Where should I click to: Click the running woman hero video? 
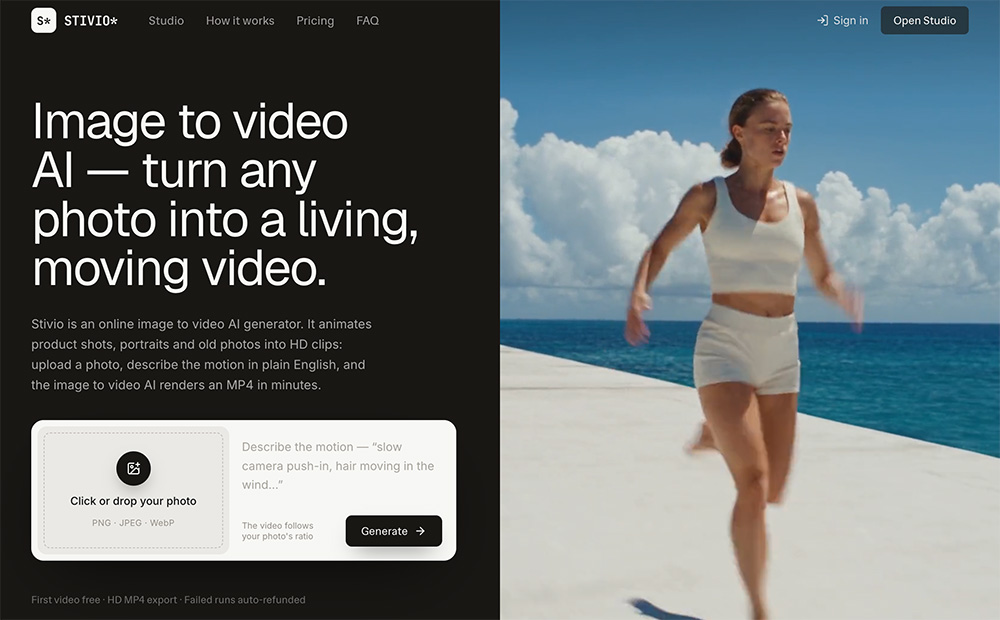(750, 310)
